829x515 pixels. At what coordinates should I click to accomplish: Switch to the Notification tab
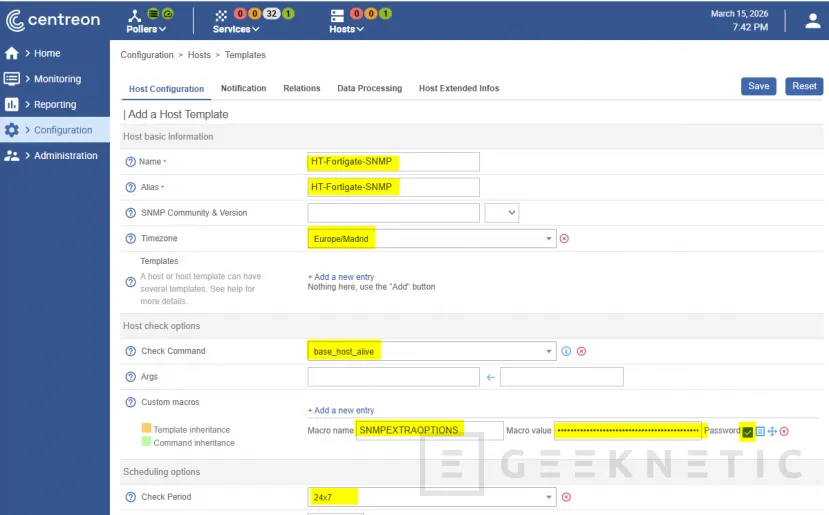pos(244,88)
